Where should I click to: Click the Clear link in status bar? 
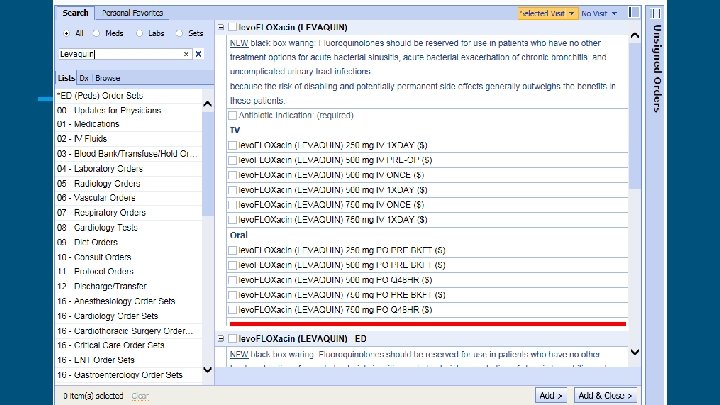pyautogui.click(x=140, y=395)
